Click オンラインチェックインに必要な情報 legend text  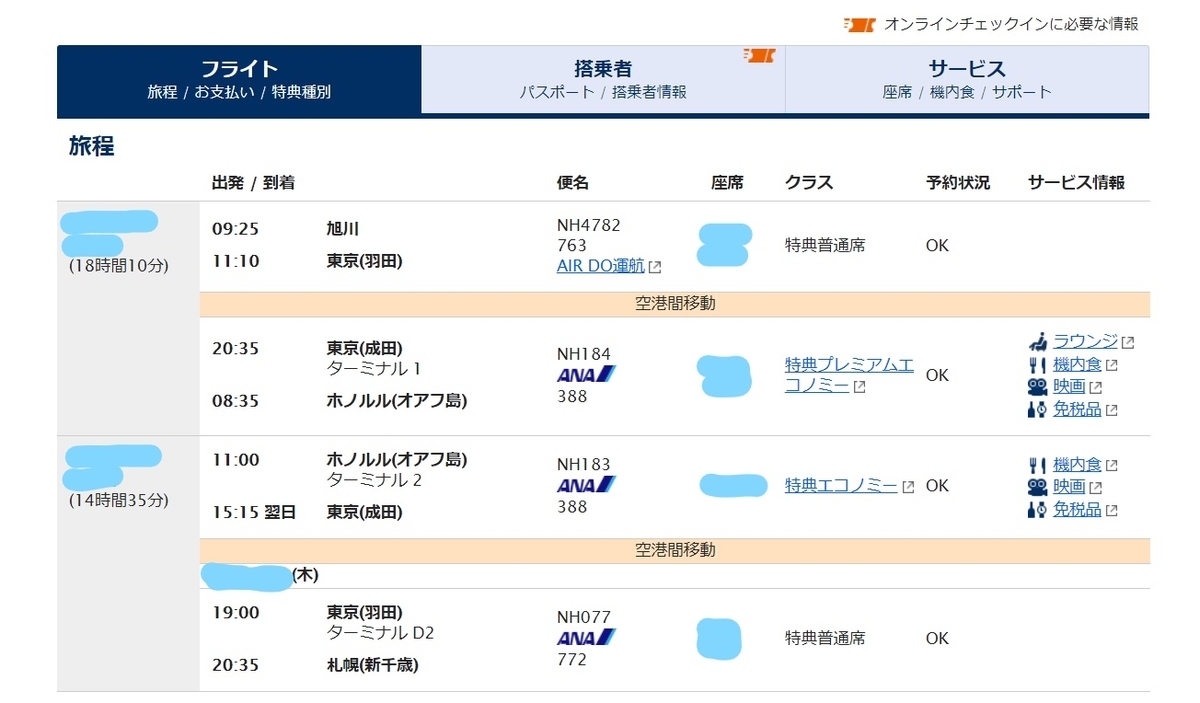[x=1012, y=24]
